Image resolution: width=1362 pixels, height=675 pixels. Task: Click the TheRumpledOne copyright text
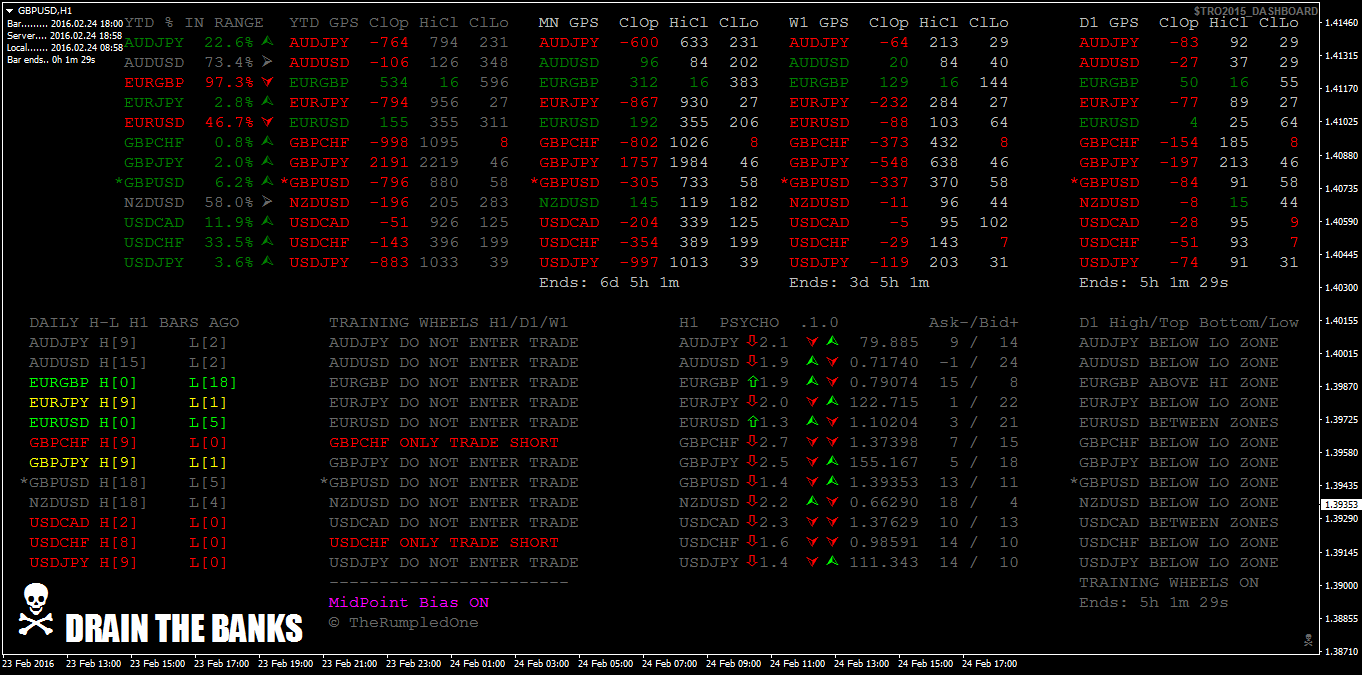coord(403,623)
